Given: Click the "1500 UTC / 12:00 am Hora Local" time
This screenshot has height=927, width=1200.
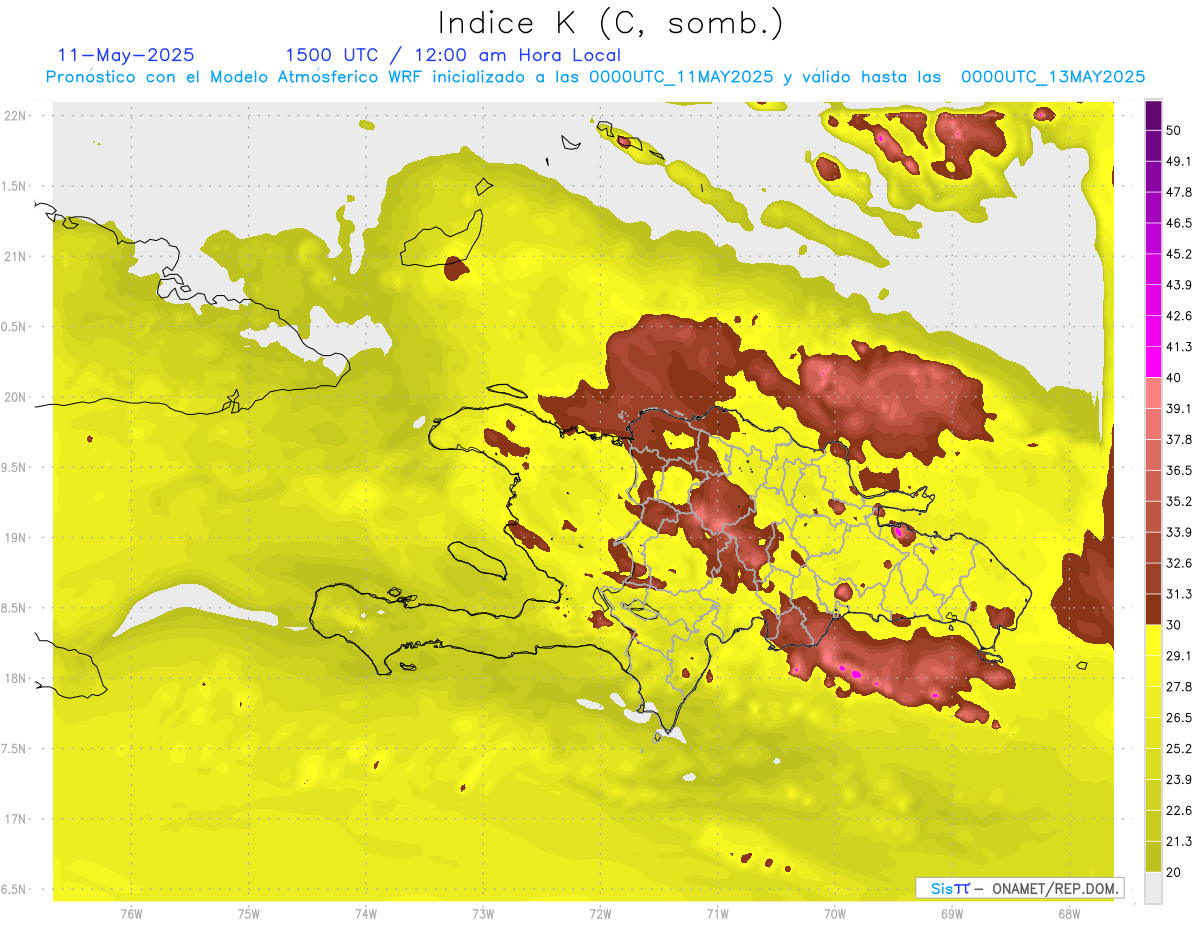Looking at the screenshot, I should [x=453, y=55].
